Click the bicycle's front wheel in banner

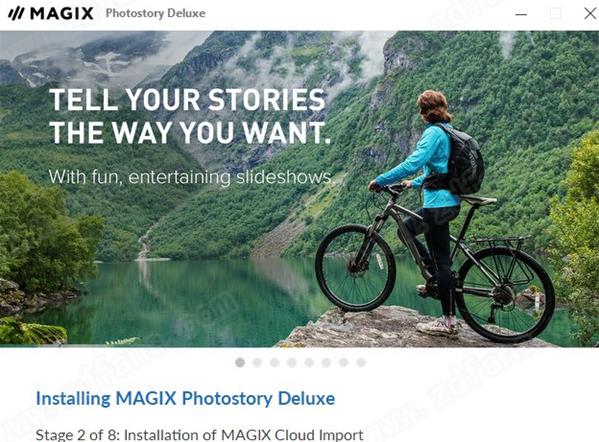(x=355, y=268)
